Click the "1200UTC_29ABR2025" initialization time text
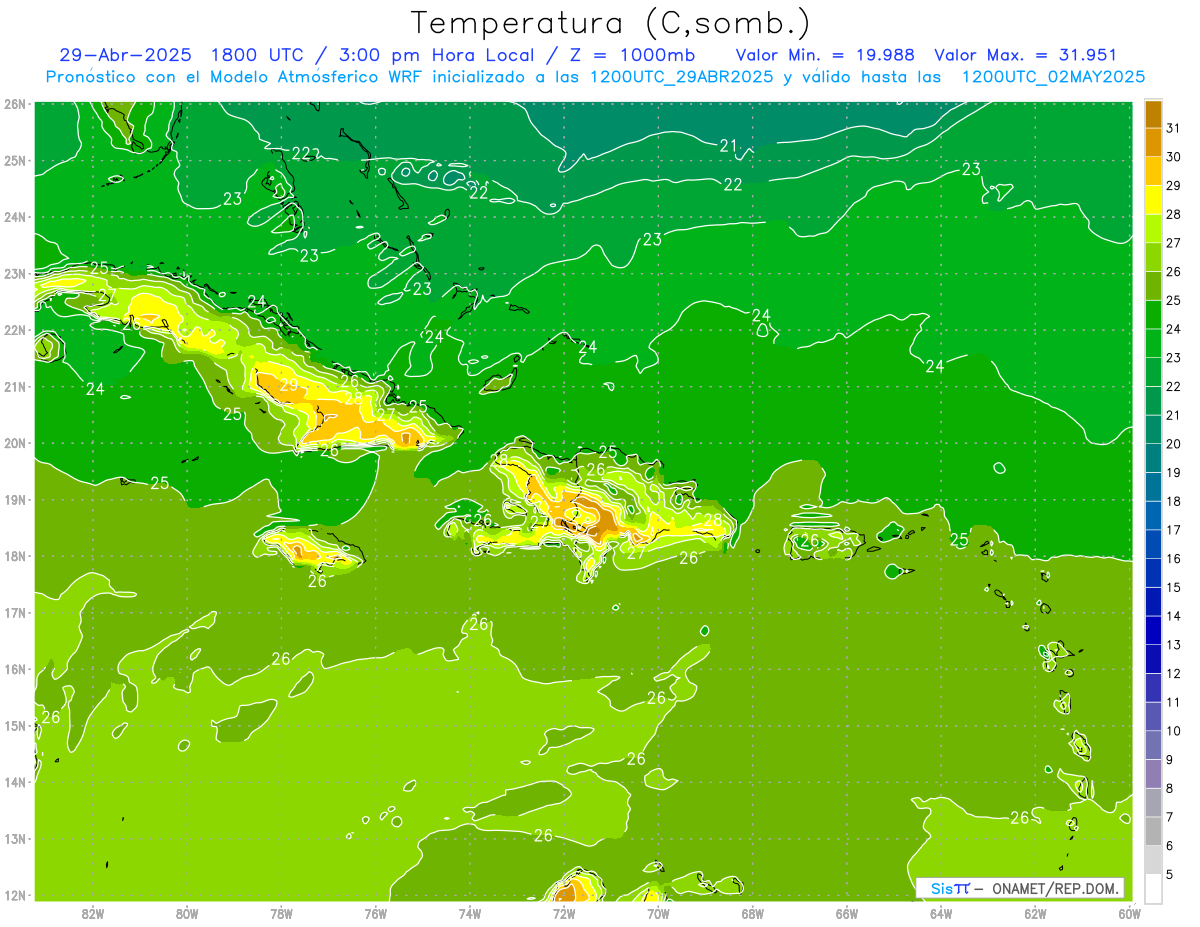 (x=680, y=76)
